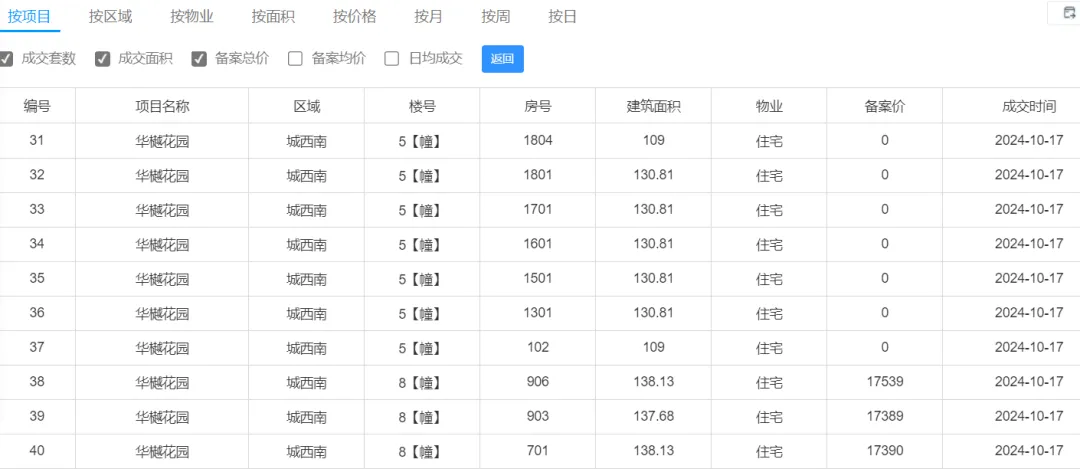Click the 备案价 column header
The image size is (1080, 469).
884,106
